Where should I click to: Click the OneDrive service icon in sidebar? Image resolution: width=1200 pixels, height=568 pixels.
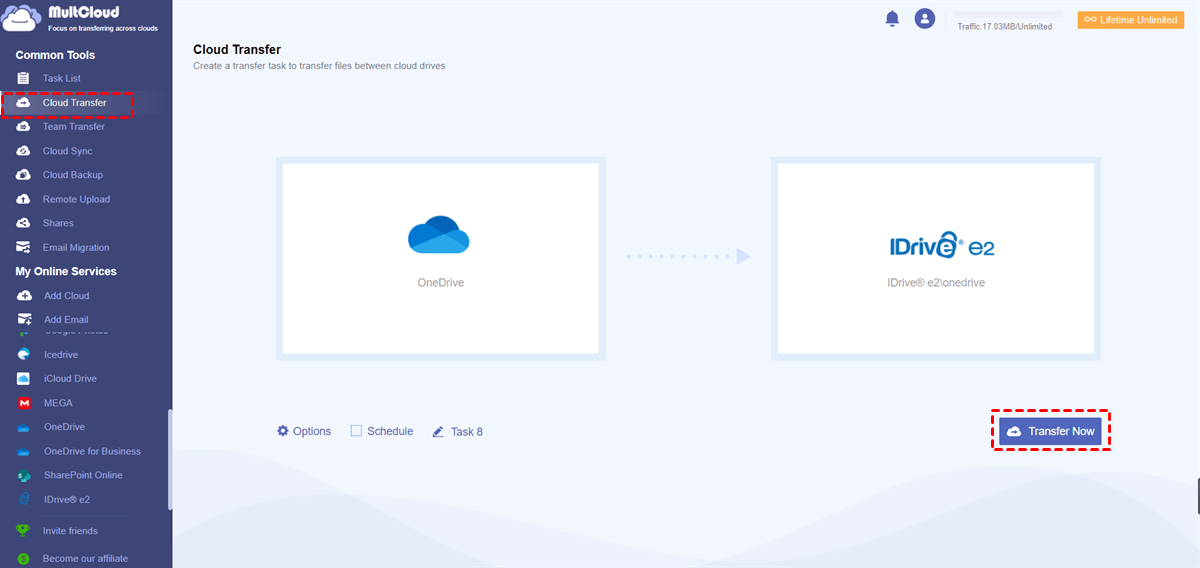(x=23, y=427)
